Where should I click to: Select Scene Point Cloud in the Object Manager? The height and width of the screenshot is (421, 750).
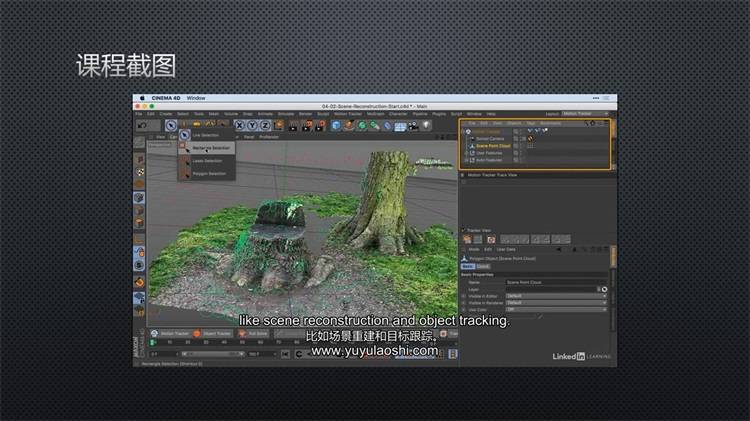coord(493,146)
